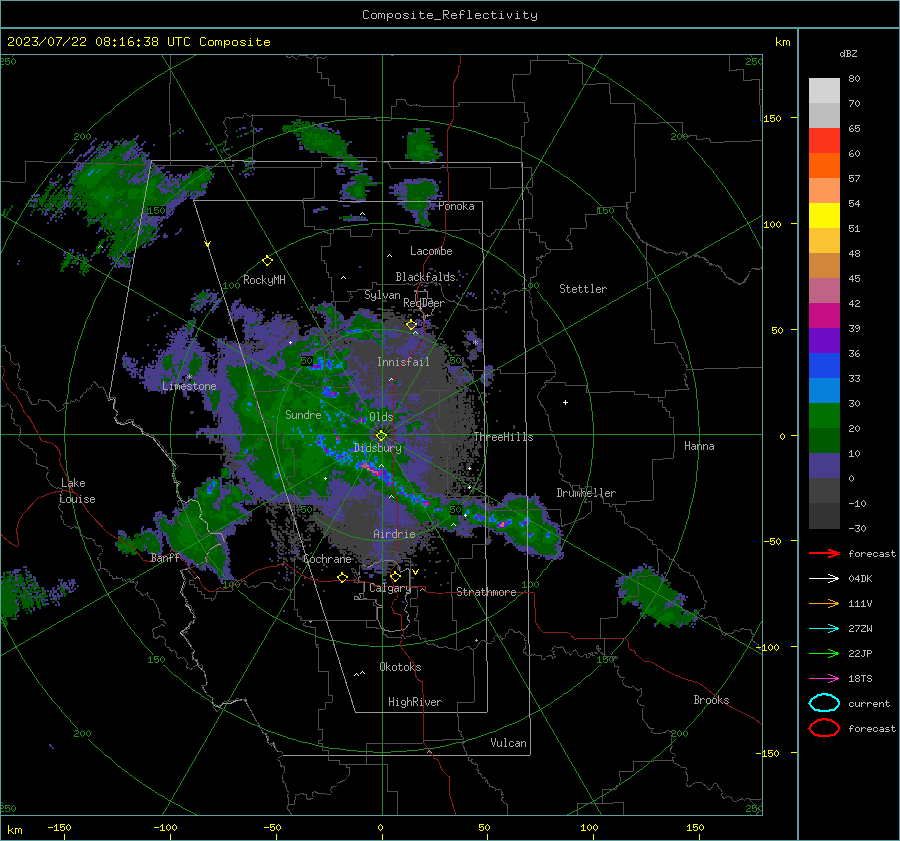Viewport: 900px width, 841px height.
Task: Pick the purple 36-39 dBZ swatch
Action: [x=824, y=340]
